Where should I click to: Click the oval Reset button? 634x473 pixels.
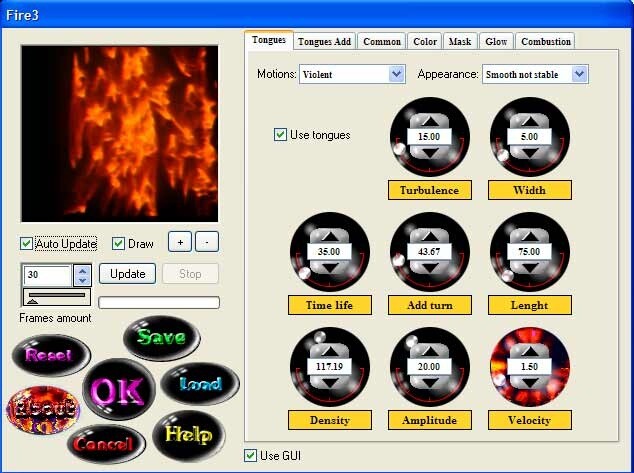tap(51, 355)
